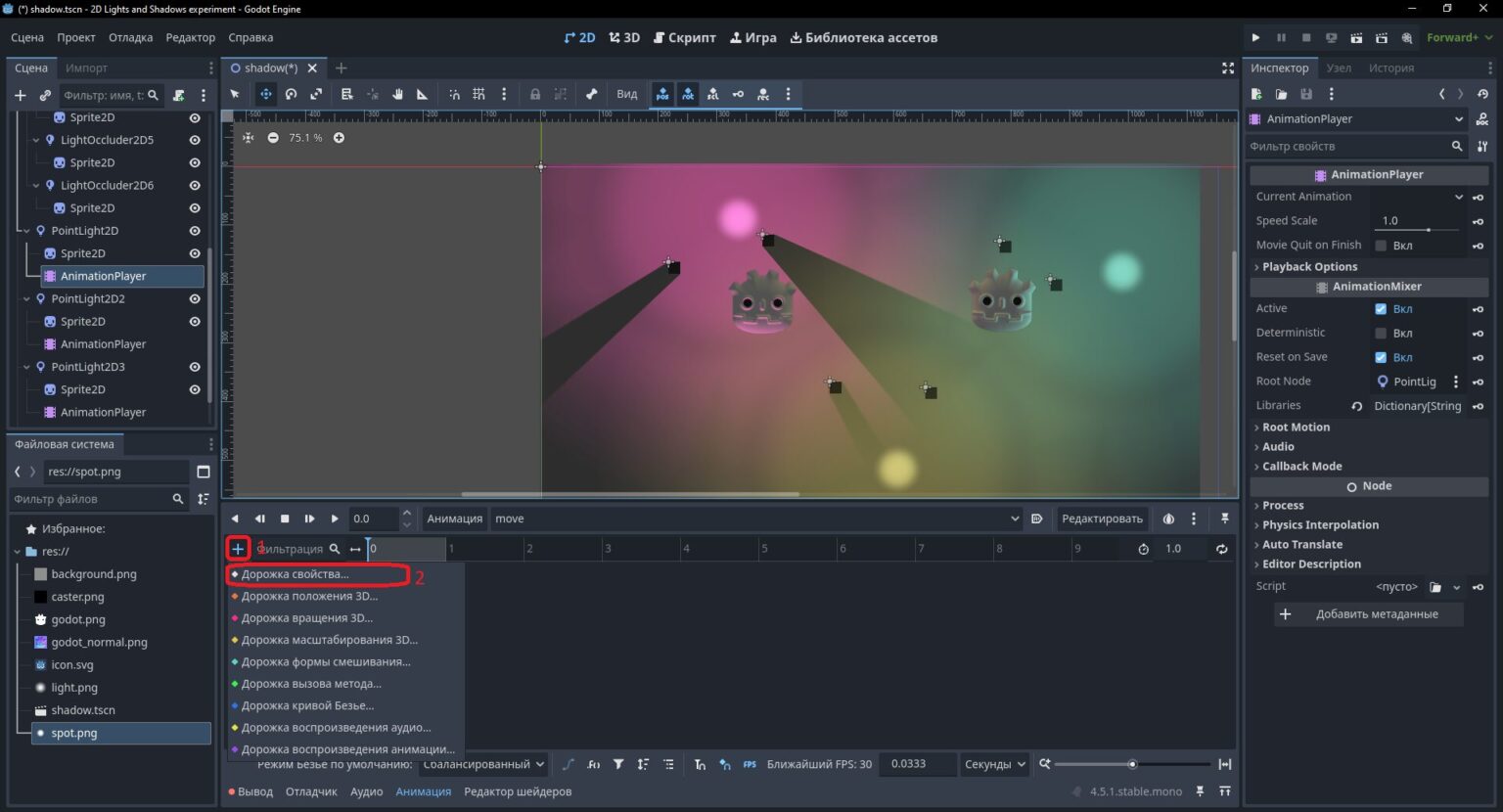Adjust the timeline zoom slider
This screenshot has width=1503, height=812.
click(x=1132, y=764)
